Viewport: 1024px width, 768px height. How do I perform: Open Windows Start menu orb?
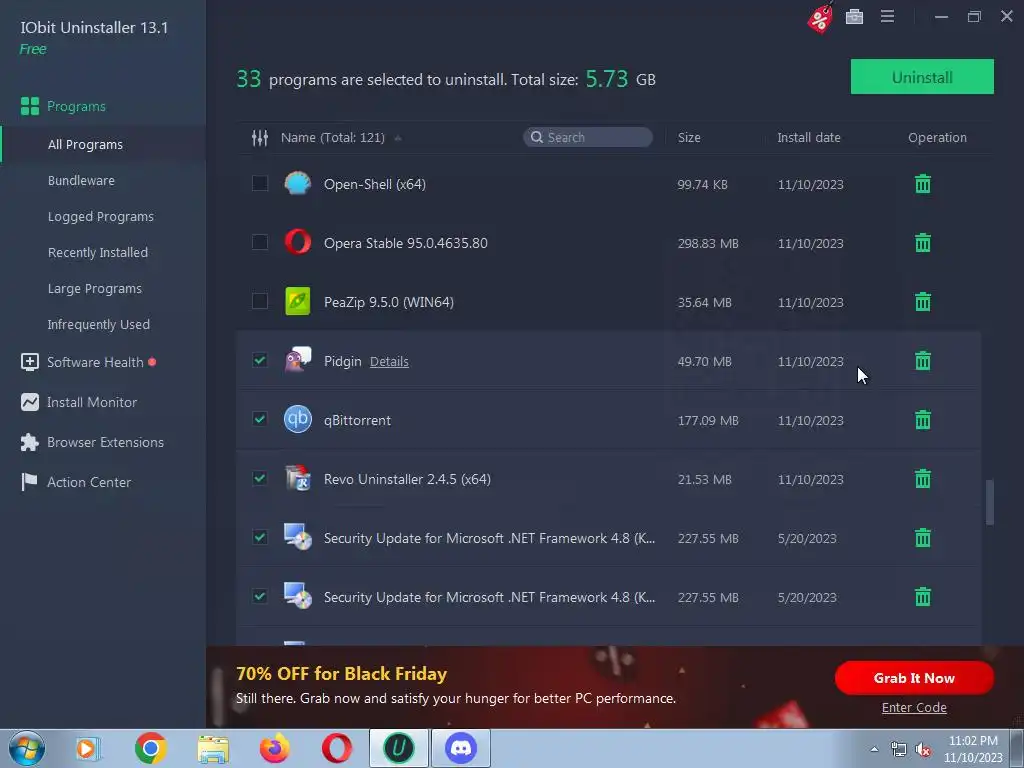[27, 748]
